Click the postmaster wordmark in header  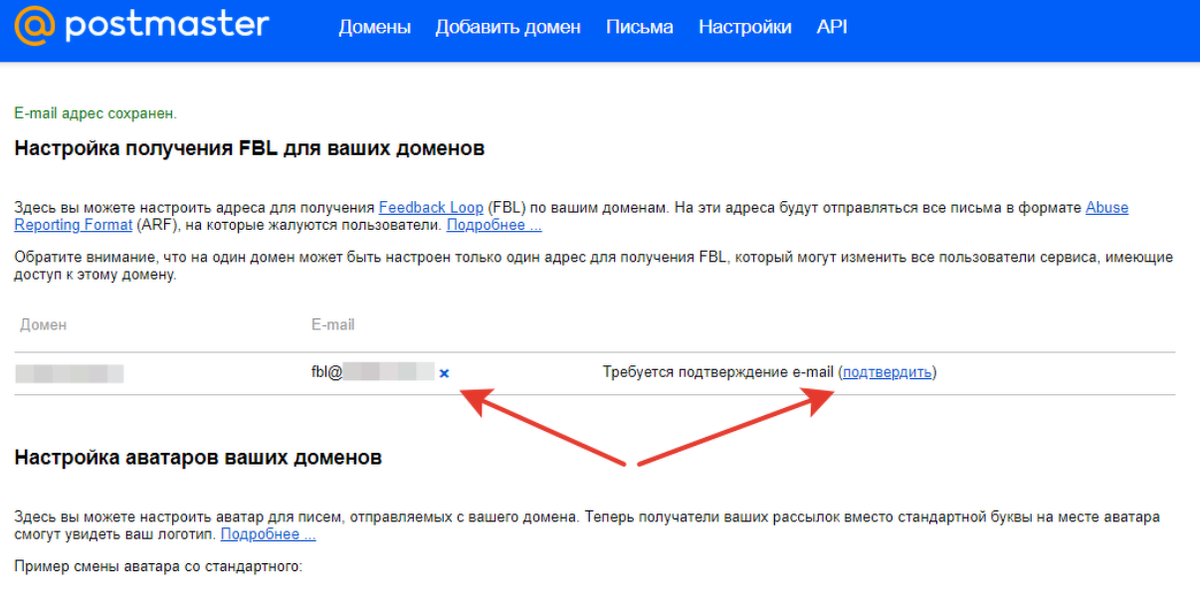167,26
